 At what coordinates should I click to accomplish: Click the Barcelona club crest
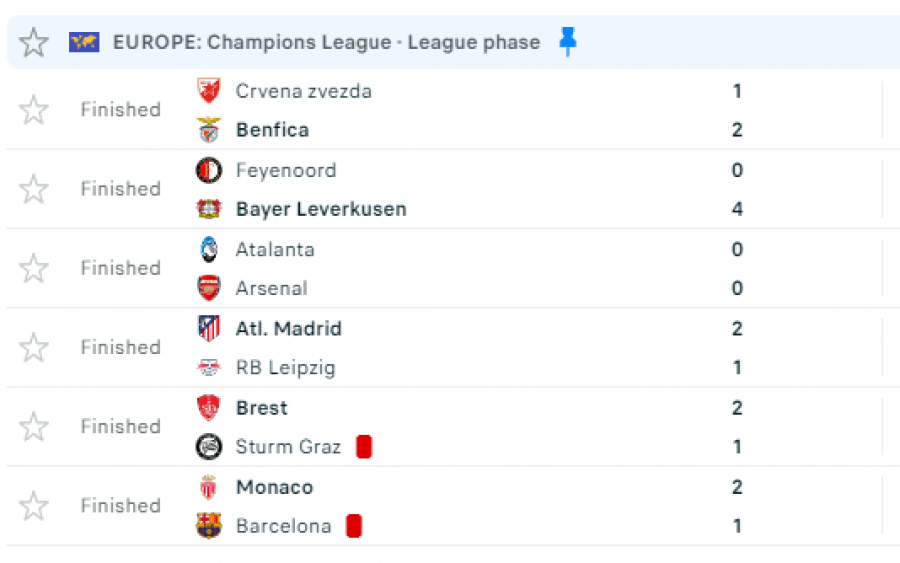208,526
